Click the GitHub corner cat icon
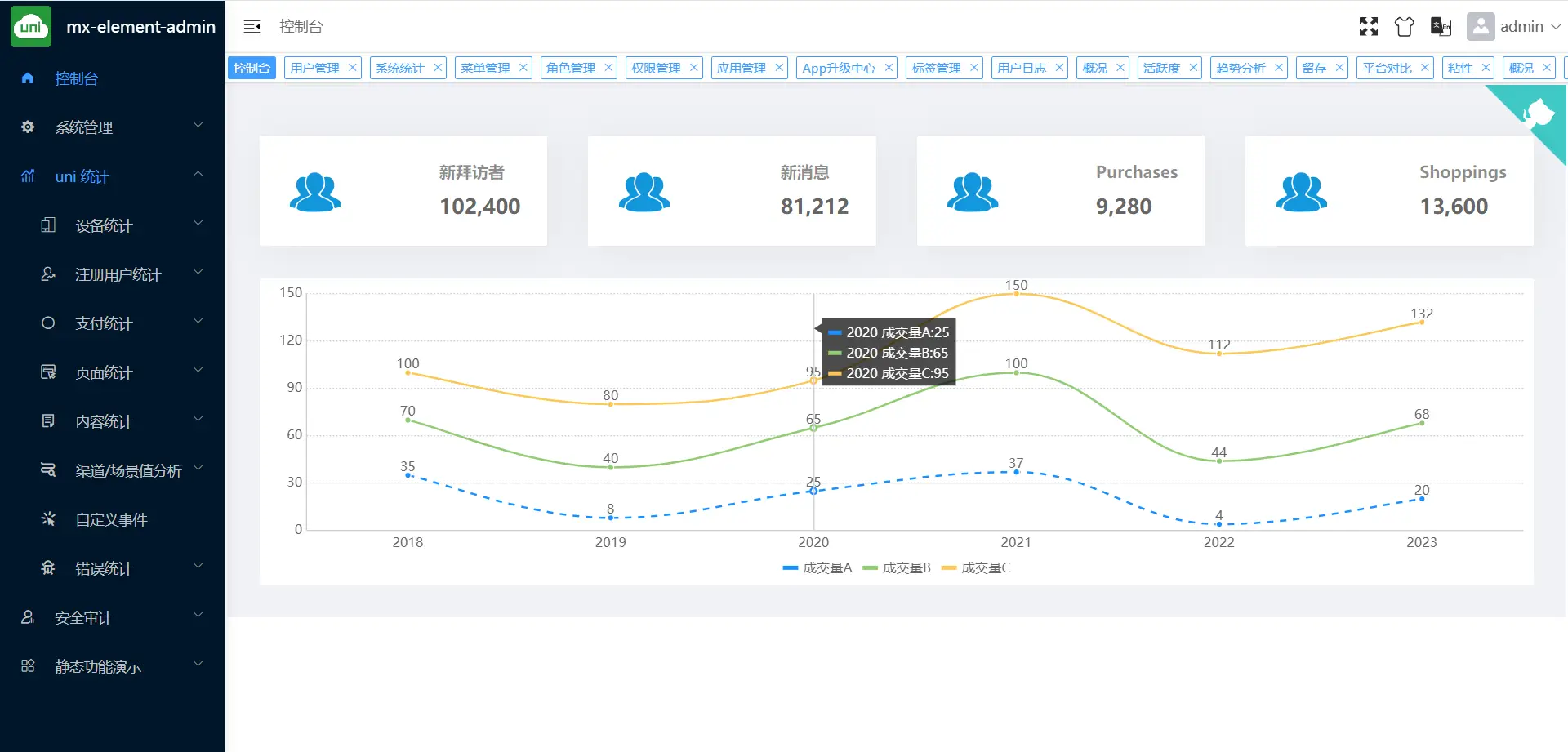 click(x=1538, y=113)
